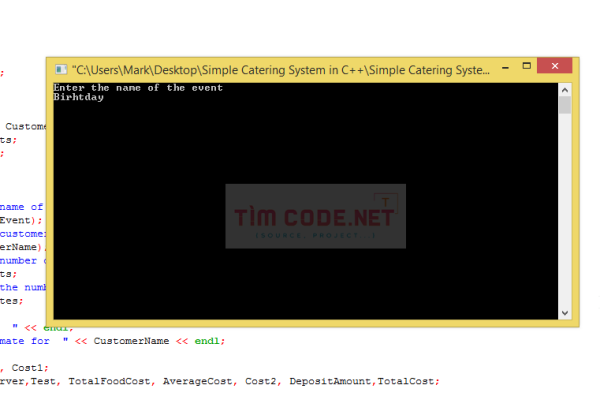Minimize the Simple Catering System console

505,67
